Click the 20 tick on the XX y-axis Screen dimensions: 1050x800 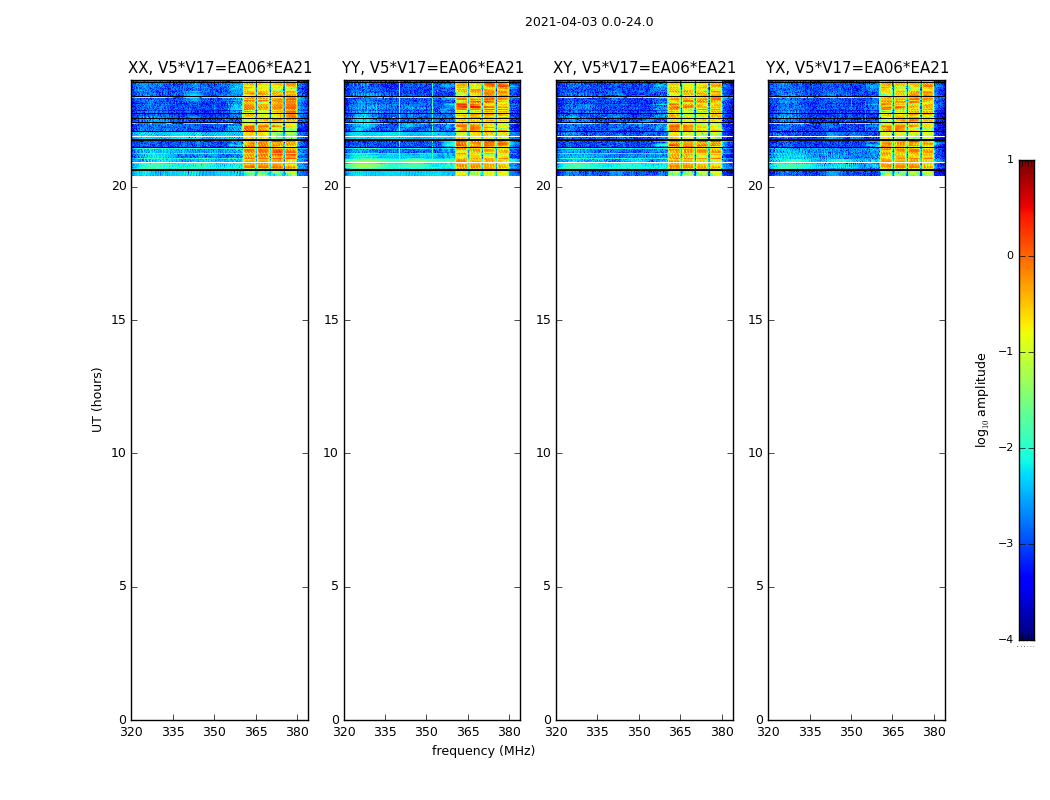click(x=119, y=186)
